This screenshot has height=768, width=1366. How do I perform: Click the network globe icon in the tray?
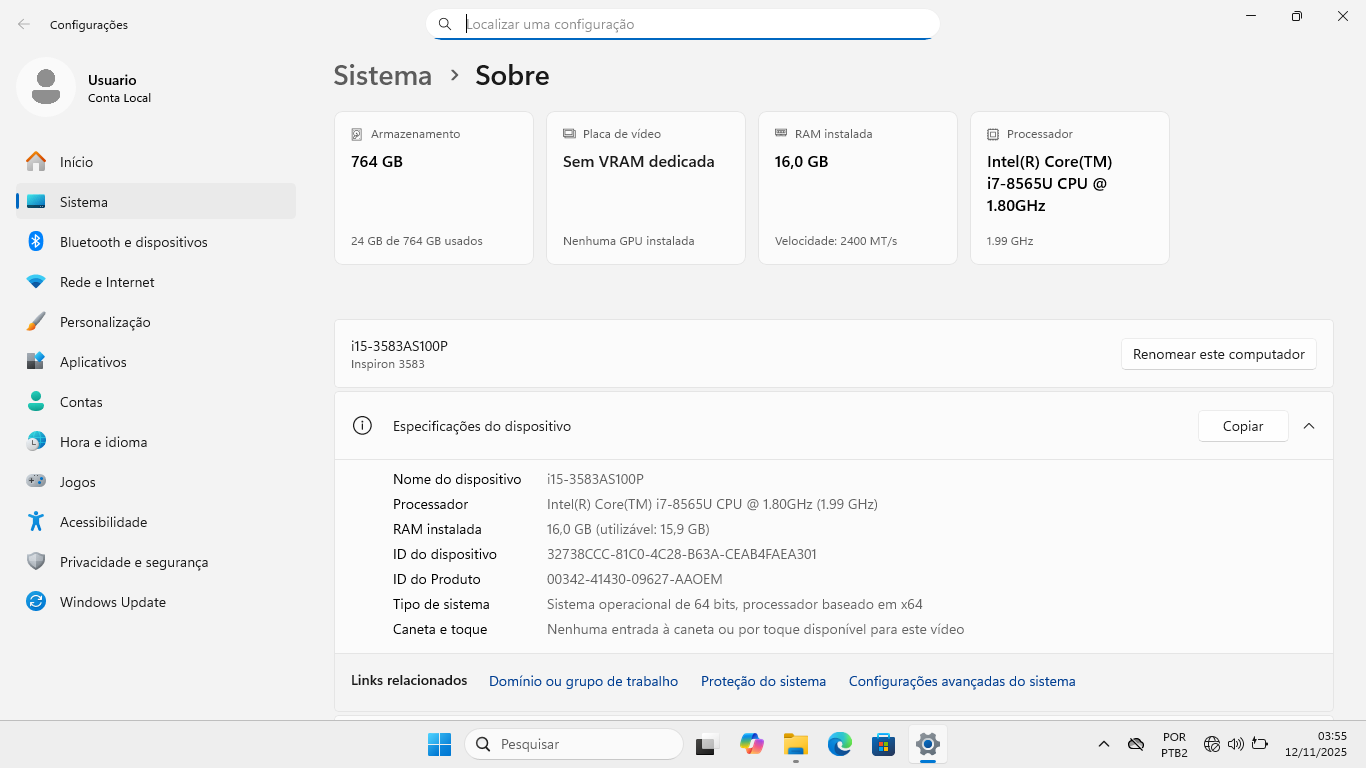click(1211, 744)
